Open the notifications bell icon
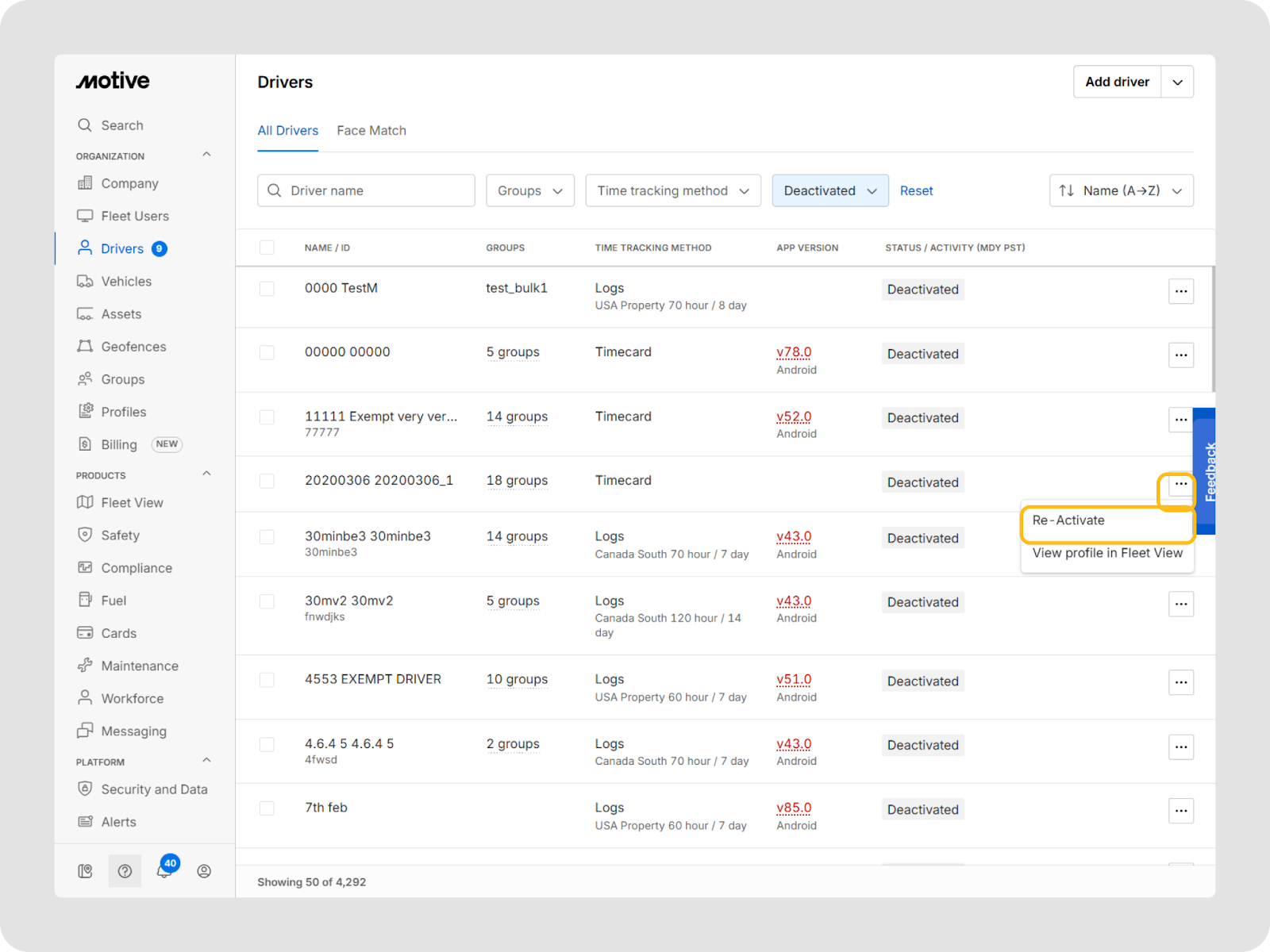 [164, 872]
